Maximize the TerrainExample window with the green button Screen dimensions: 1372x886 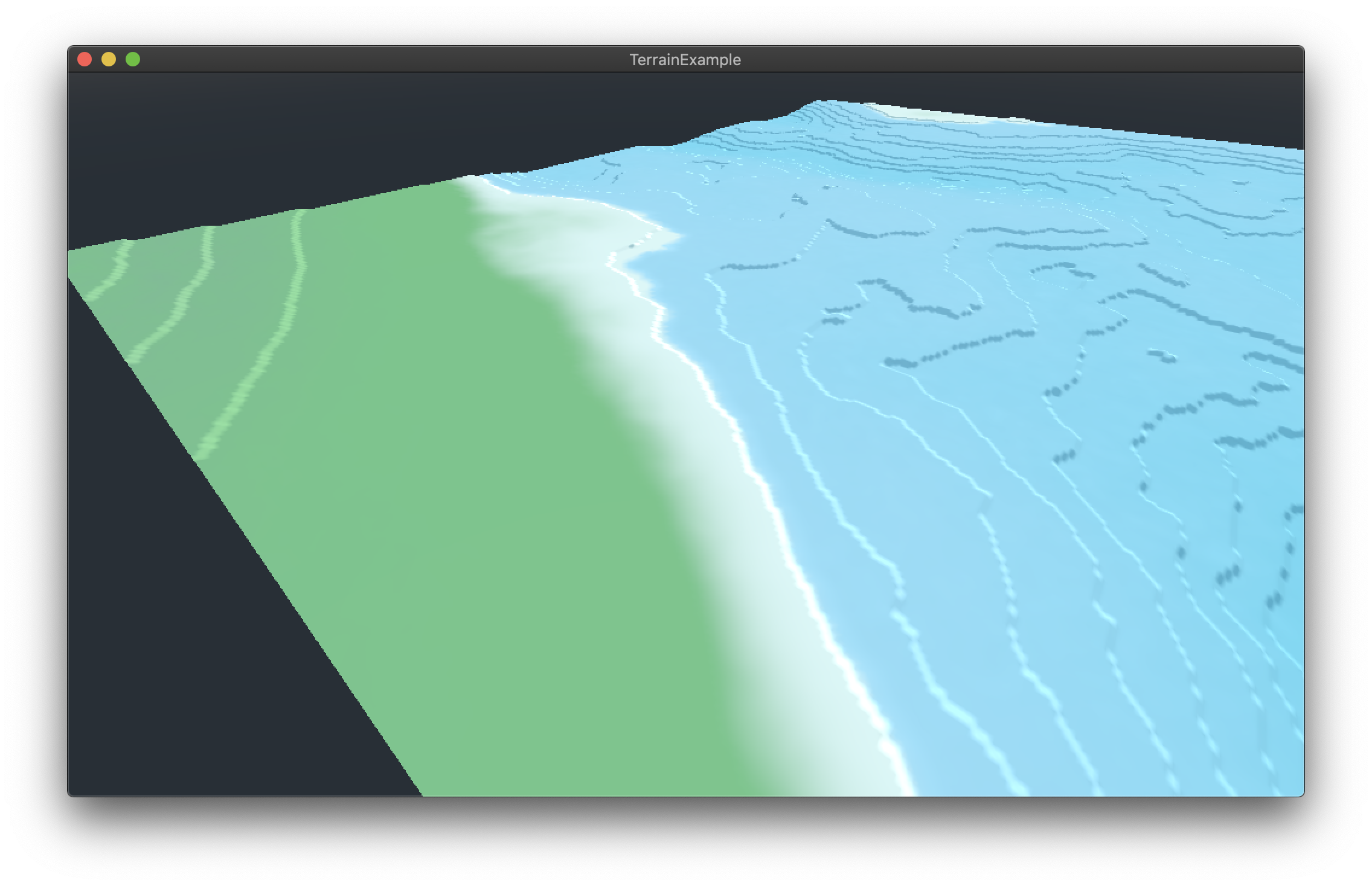click(132, 59)
